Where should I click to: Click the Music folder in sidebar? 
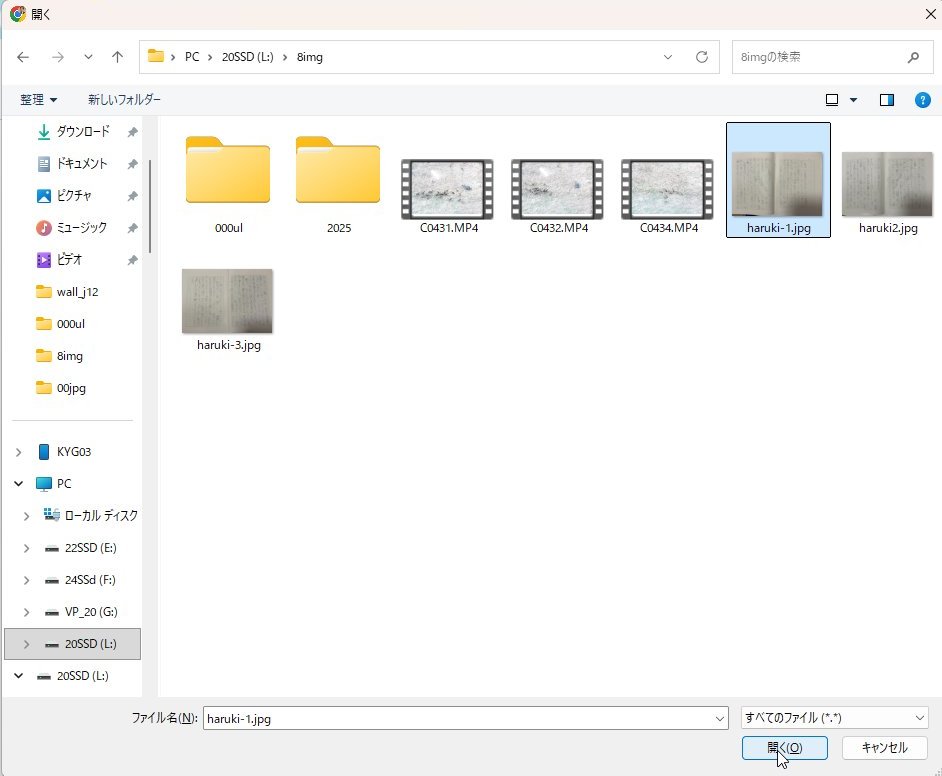(x=81, y=228)
